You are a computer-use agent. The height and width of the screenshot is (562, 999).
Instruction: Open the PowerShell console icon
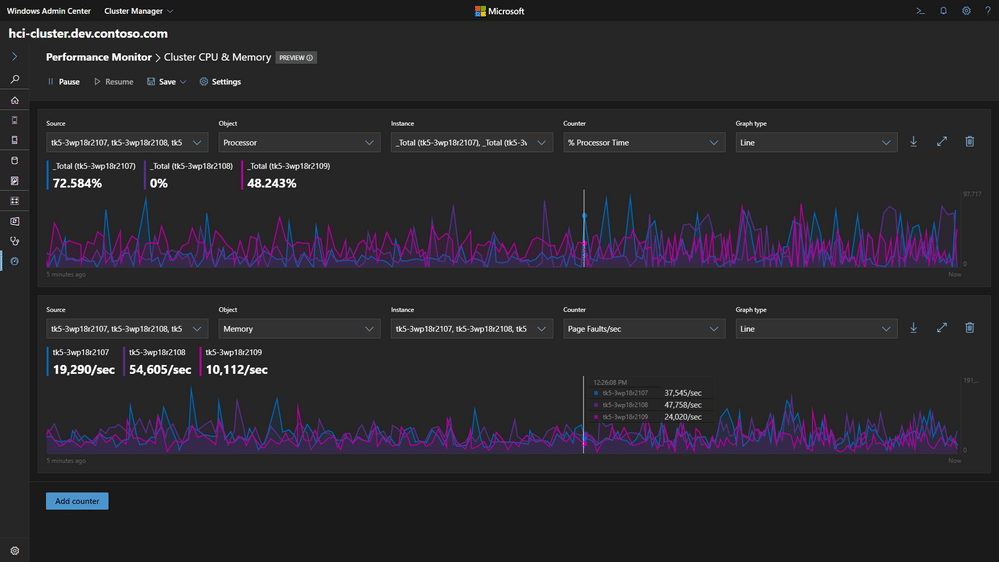click(x=920, y=11)
